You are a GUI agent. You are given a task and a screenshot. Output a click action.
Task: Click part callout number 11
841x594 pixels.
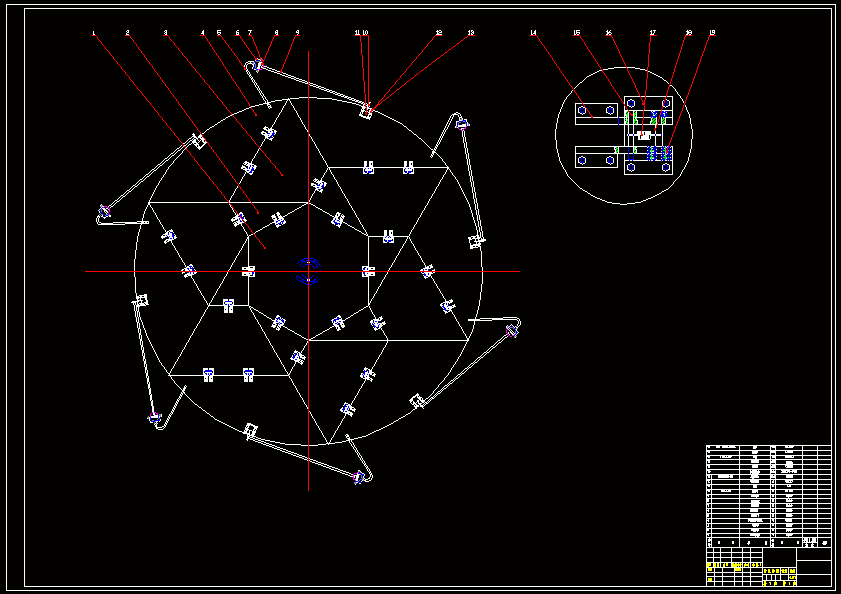[358, 33]
